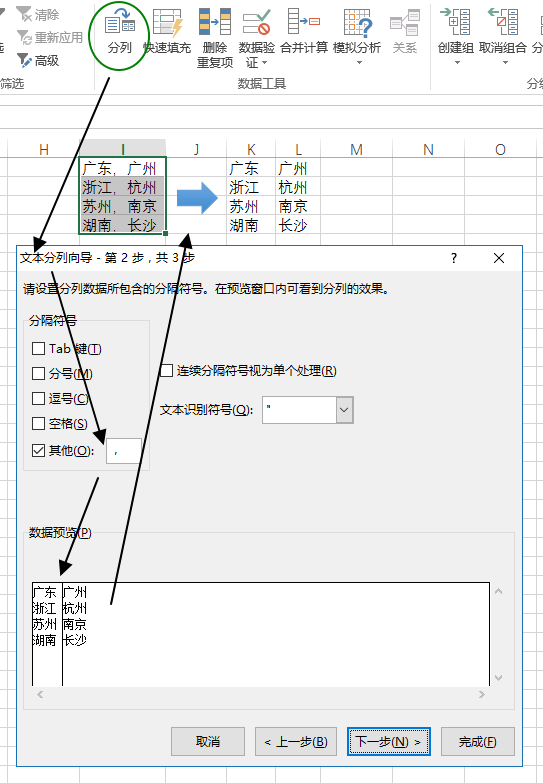The height and width of the screenshot is (783, 543).
Task: Click cell 南京 in column L
Action: (298, 206)
